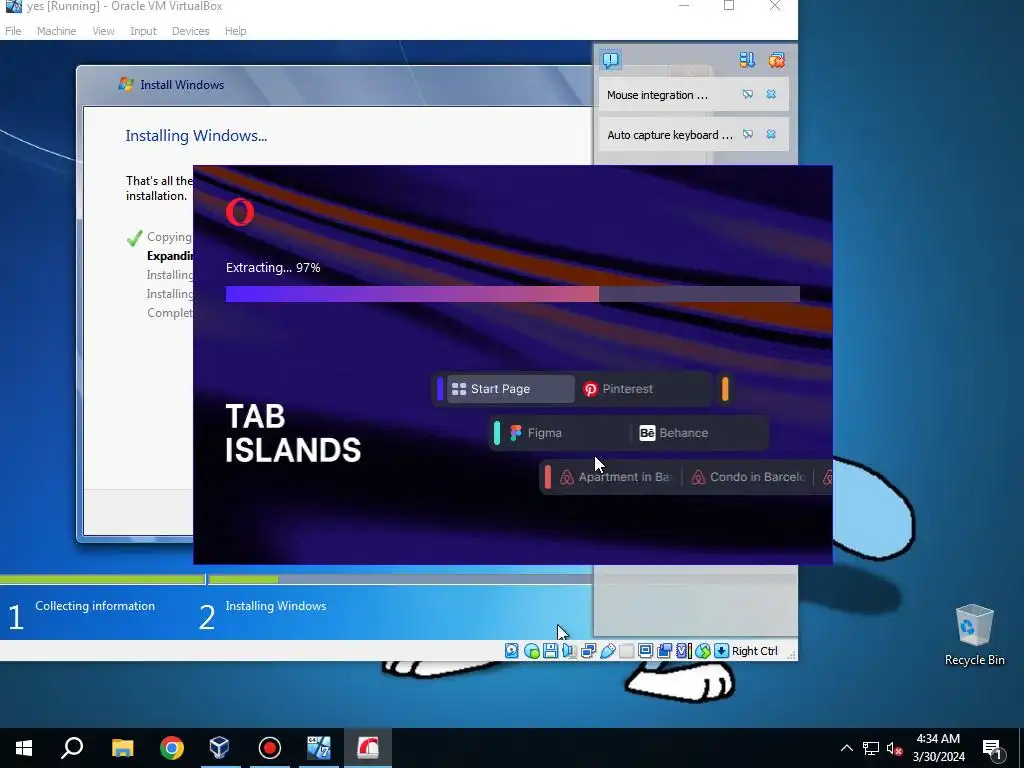This screenshot has width=1024, height=768.
Task: Click the TAB ISLANDS heading
Action: pyautogui.click(x=293, y=433)
